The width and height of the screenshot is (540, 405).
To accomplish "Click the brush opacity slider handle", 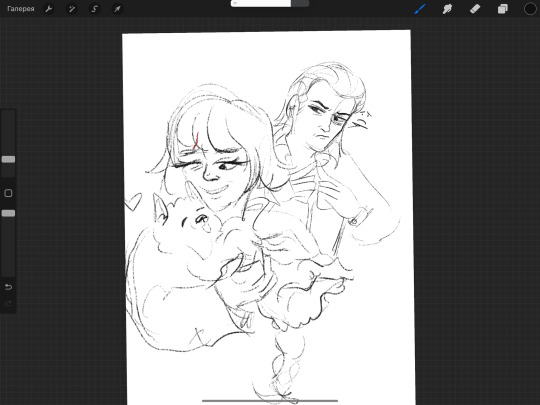I will 8,213.
